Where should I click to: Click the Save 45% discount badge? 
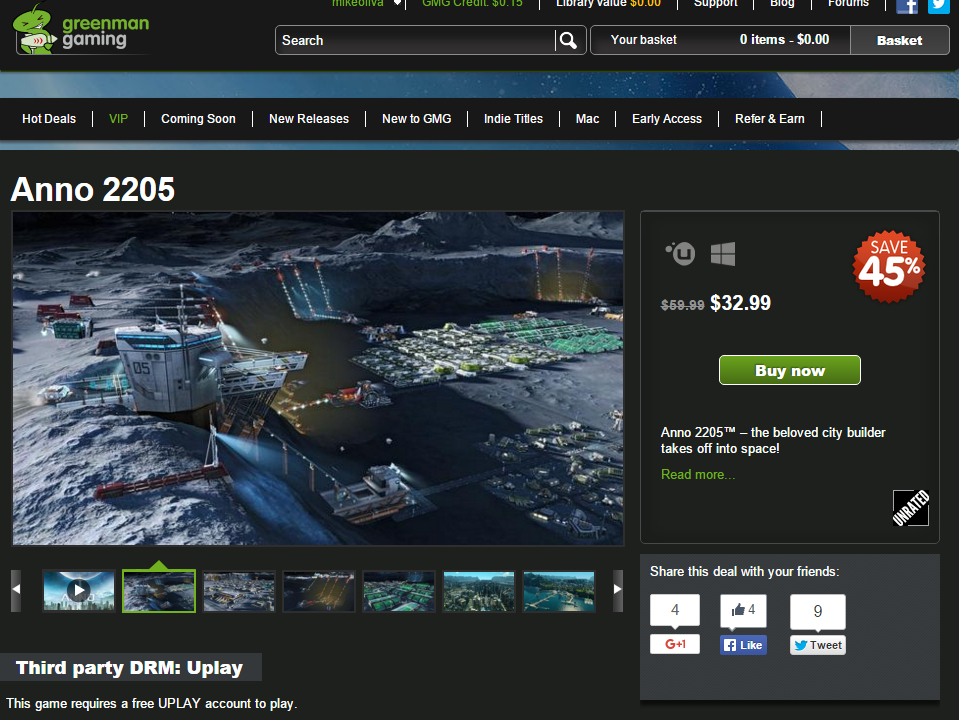pos(889,266)
